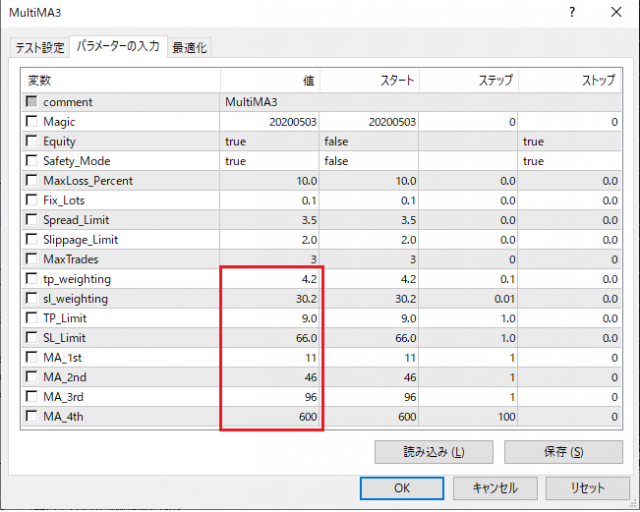640x512 pixels.
Task: Toggle the MaxLoss_Percent checkbox
Action: pos(31,180)
